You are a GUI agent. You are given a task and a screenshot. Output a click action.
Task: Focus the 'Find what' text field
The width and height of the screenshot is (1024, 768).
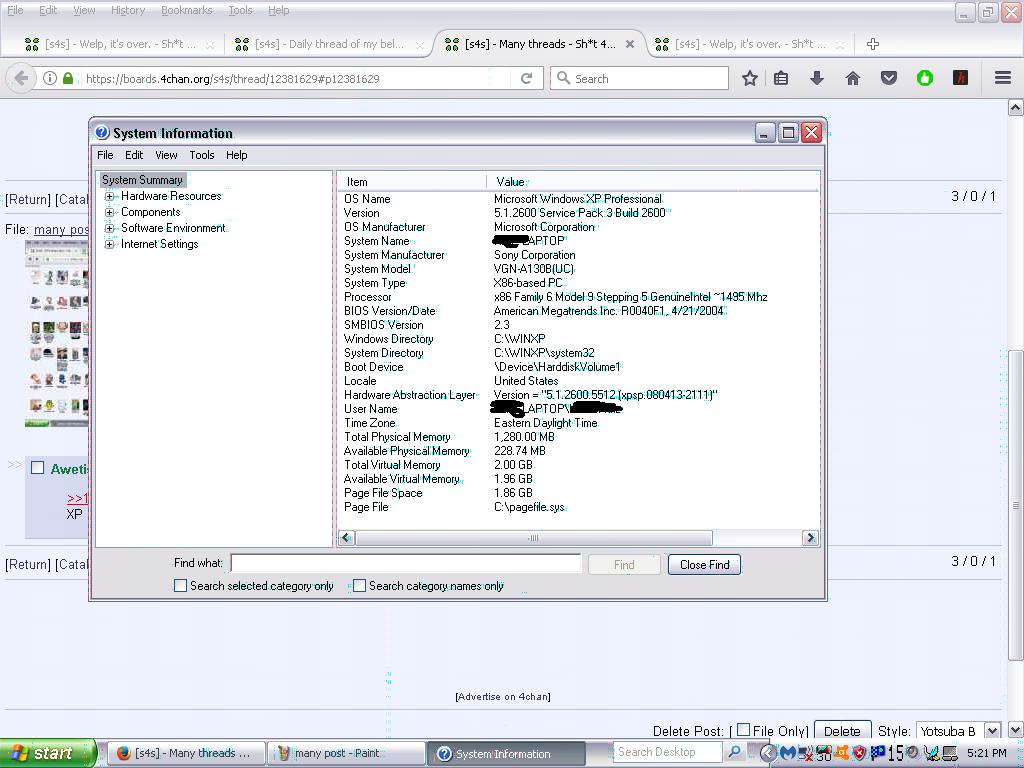click(406, 564)
